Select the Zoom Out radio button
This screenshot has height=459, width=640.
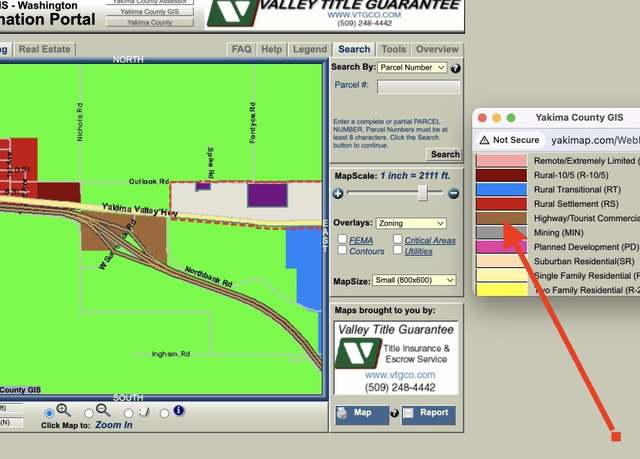point(89,413)
